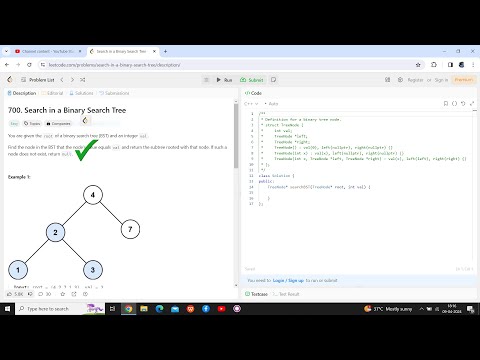Go to the next problem arrow
This screenshot has height=360, width=480.
coord(72,80)
